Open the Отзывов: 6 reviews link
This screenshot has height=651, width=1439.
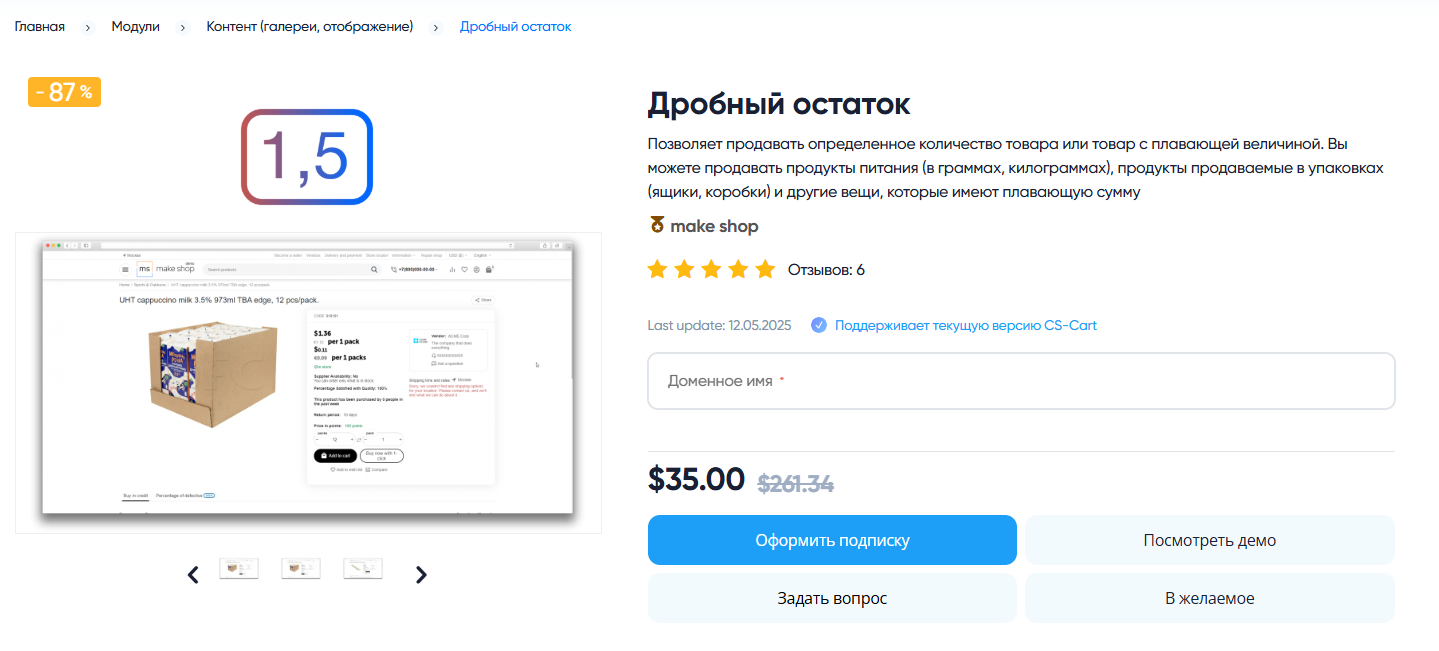point(826,270)
